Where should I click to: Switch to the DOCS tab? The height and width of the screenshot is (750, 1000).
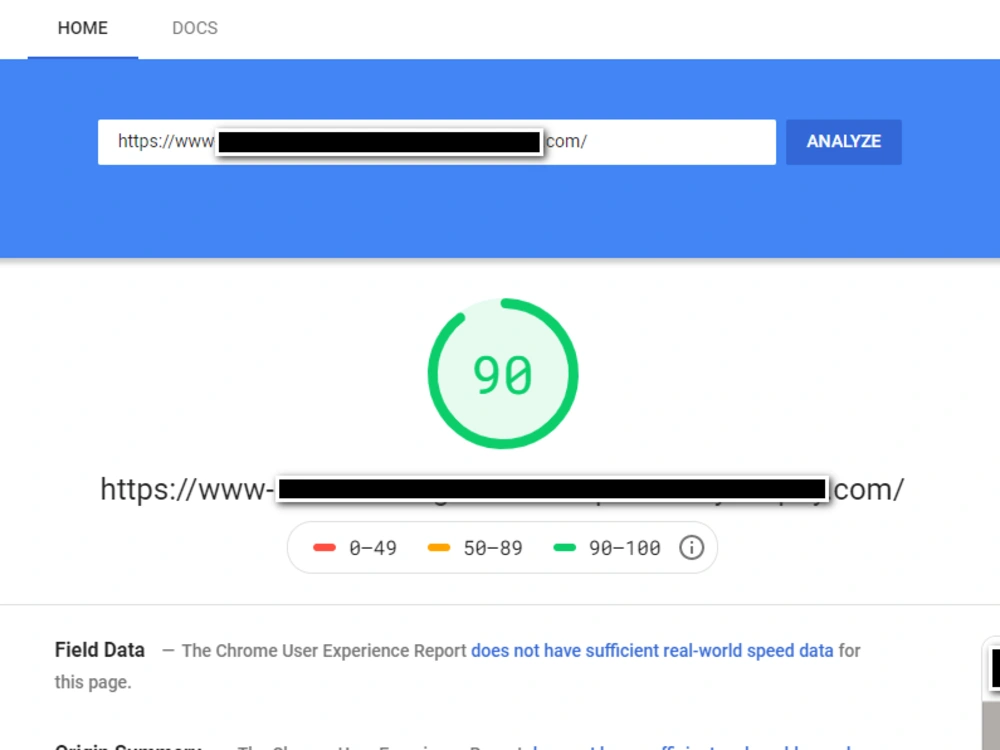195,28
